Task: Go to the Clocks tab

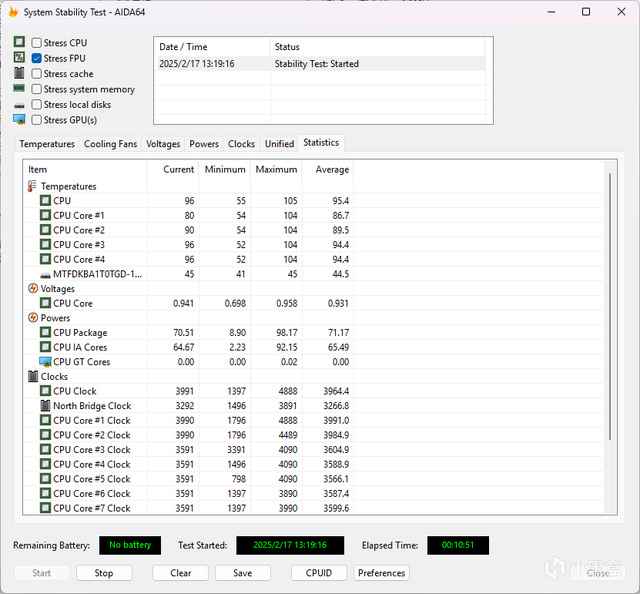Action: 241,144
